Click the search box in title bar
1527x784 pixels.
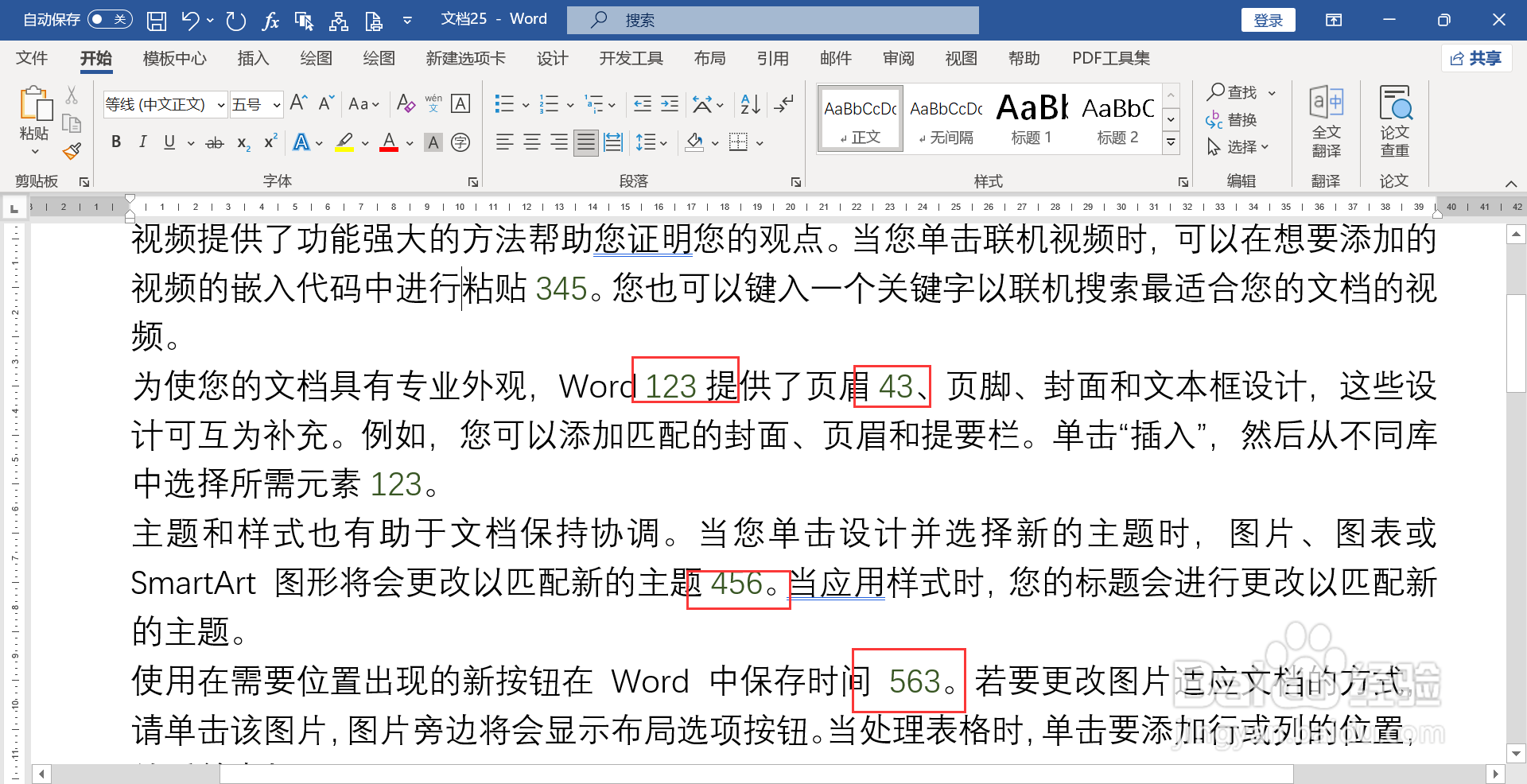(x=772, y=20)
